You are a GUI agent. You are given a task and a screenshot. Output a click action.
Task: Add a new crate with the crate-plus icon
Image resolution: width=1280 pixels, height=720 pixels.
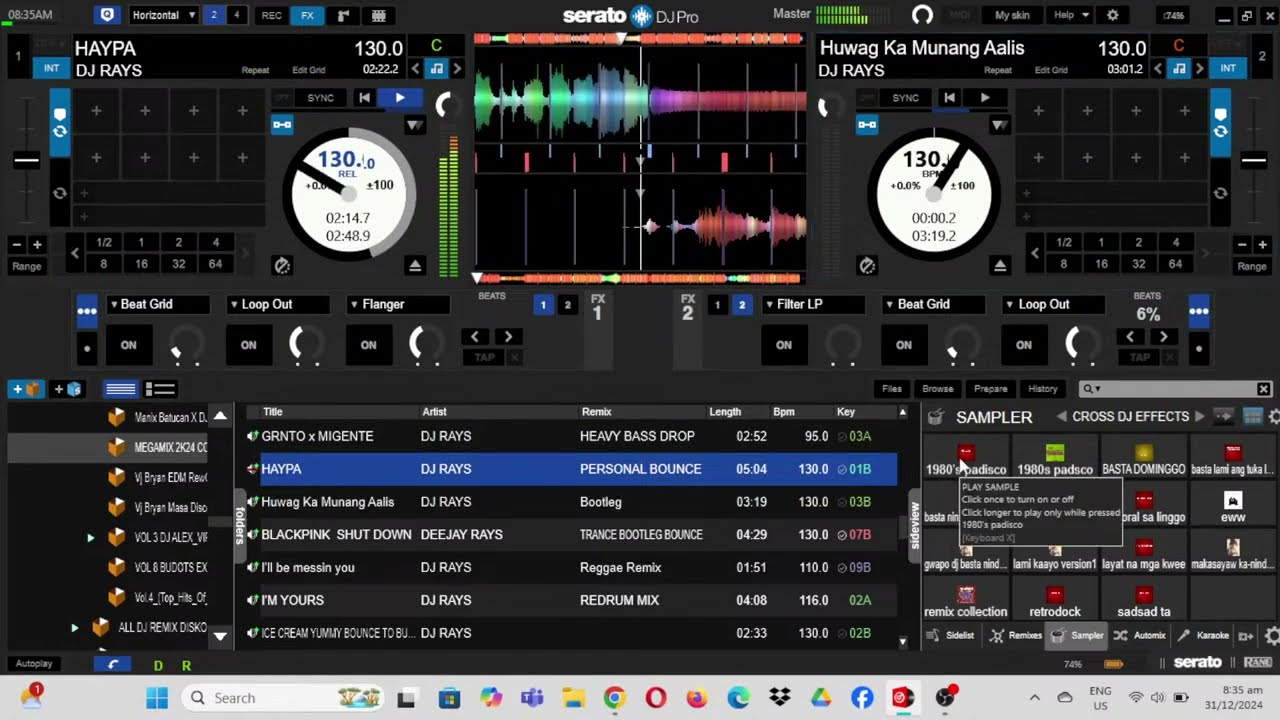click(x=26, y=389)
